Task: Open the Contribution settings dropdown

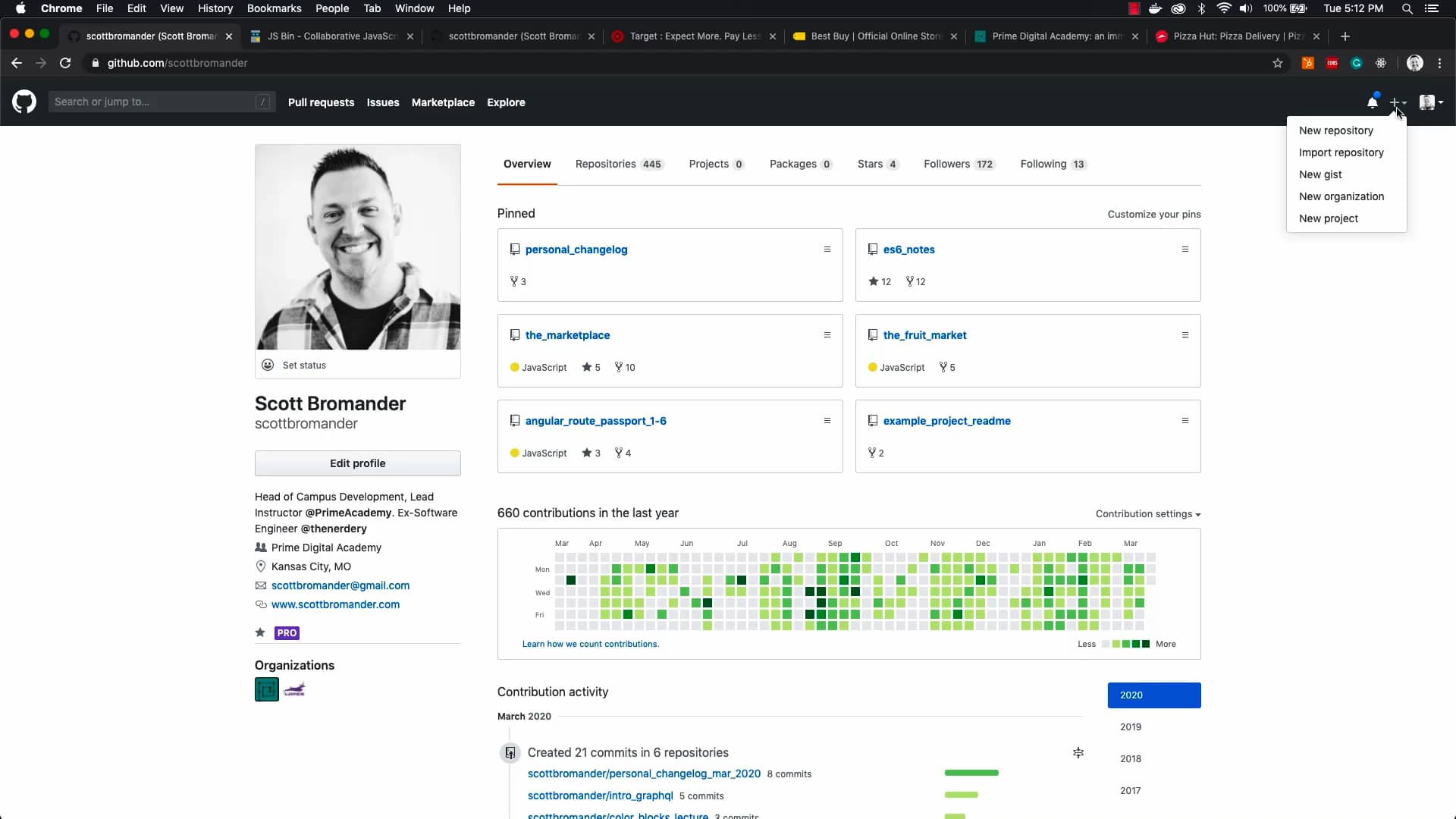Action: pos(1147,513)
